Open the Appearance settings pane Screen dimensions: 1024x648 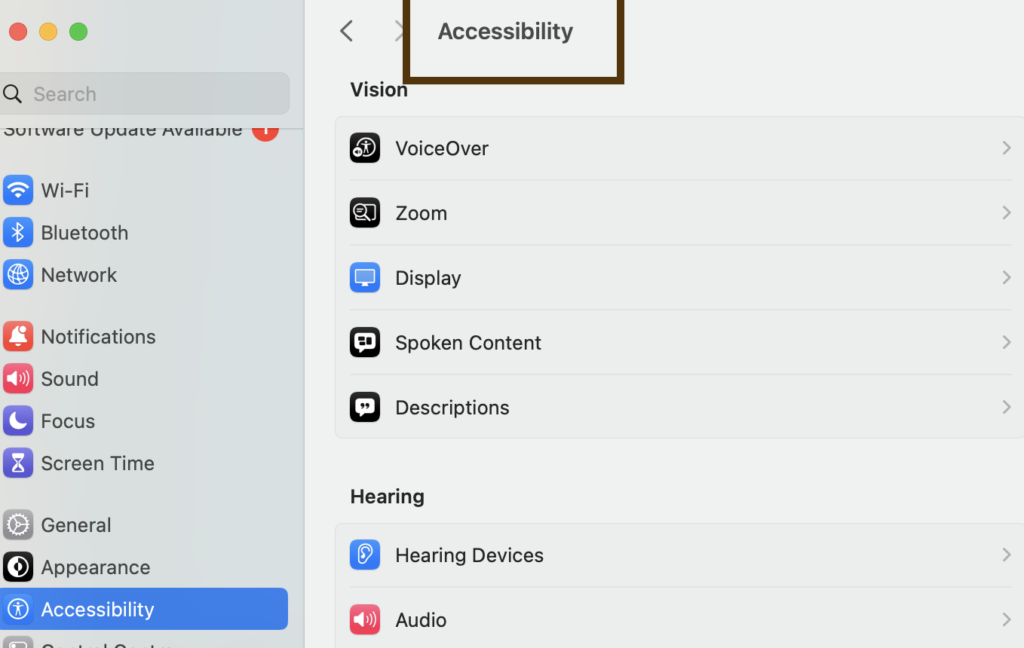pyautogui.click(x=95, y=567)
